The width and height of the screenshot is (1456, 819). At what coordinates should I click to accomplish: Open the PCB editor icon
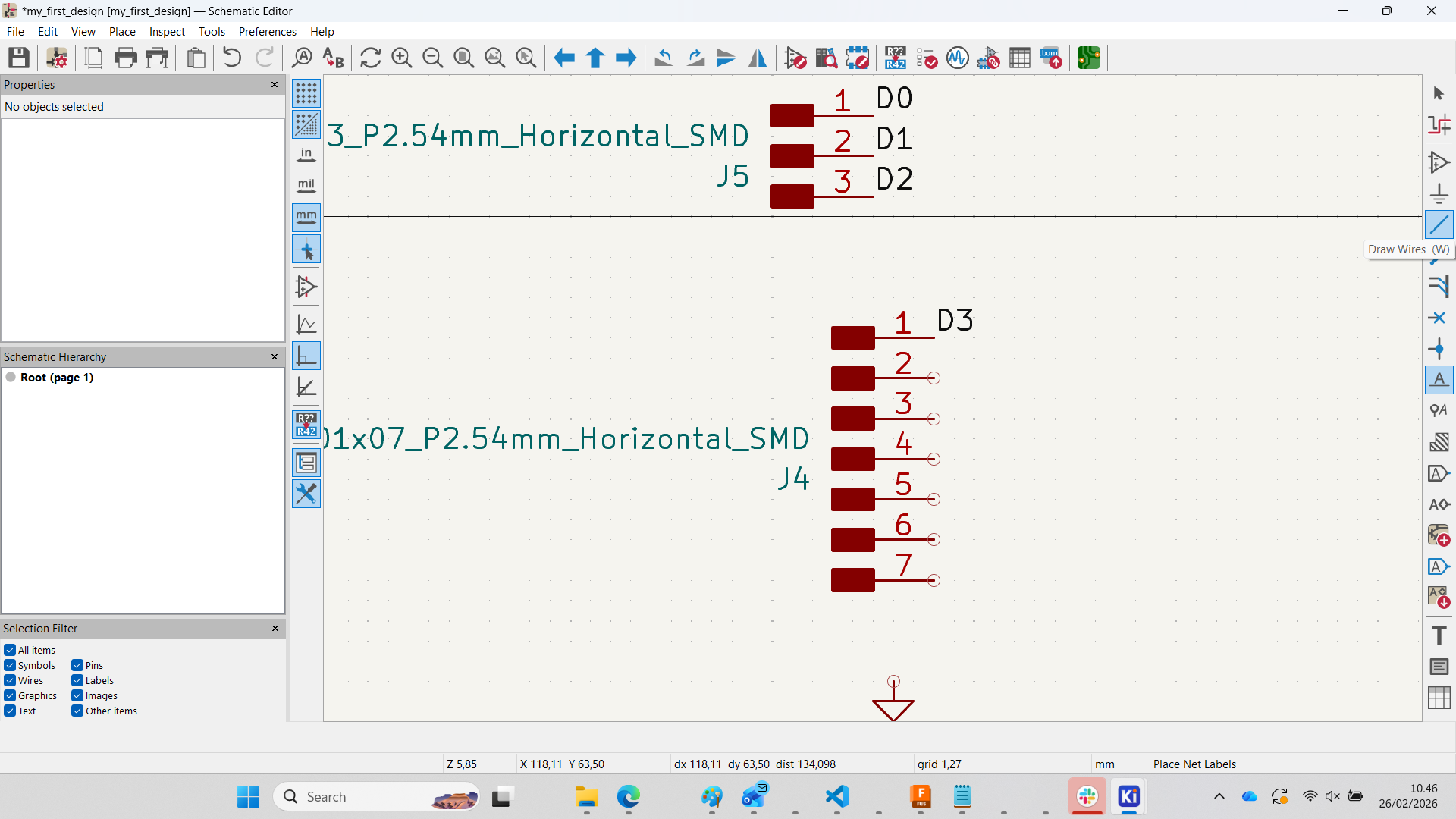click(x=1089, y=58)
